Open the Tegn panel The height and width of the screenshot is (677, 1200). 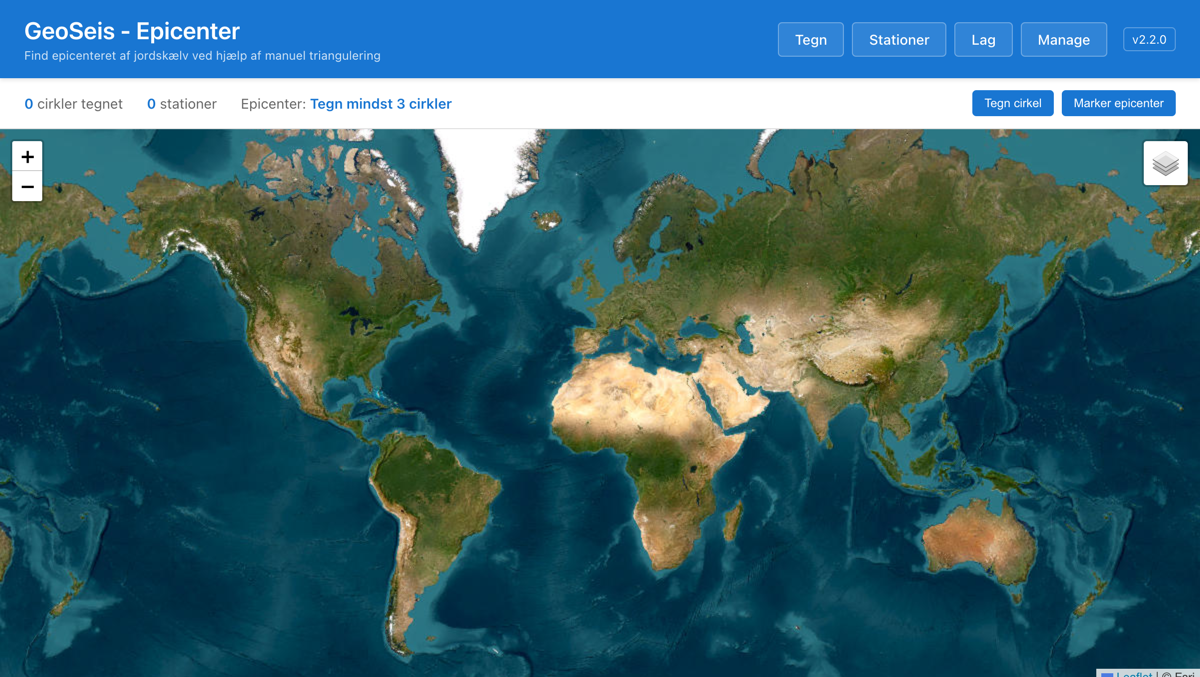pos(810,39)
